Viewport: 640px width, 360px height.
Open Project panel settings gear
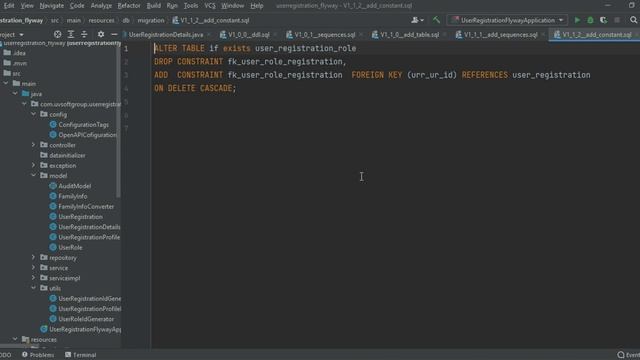pos(101,34)
